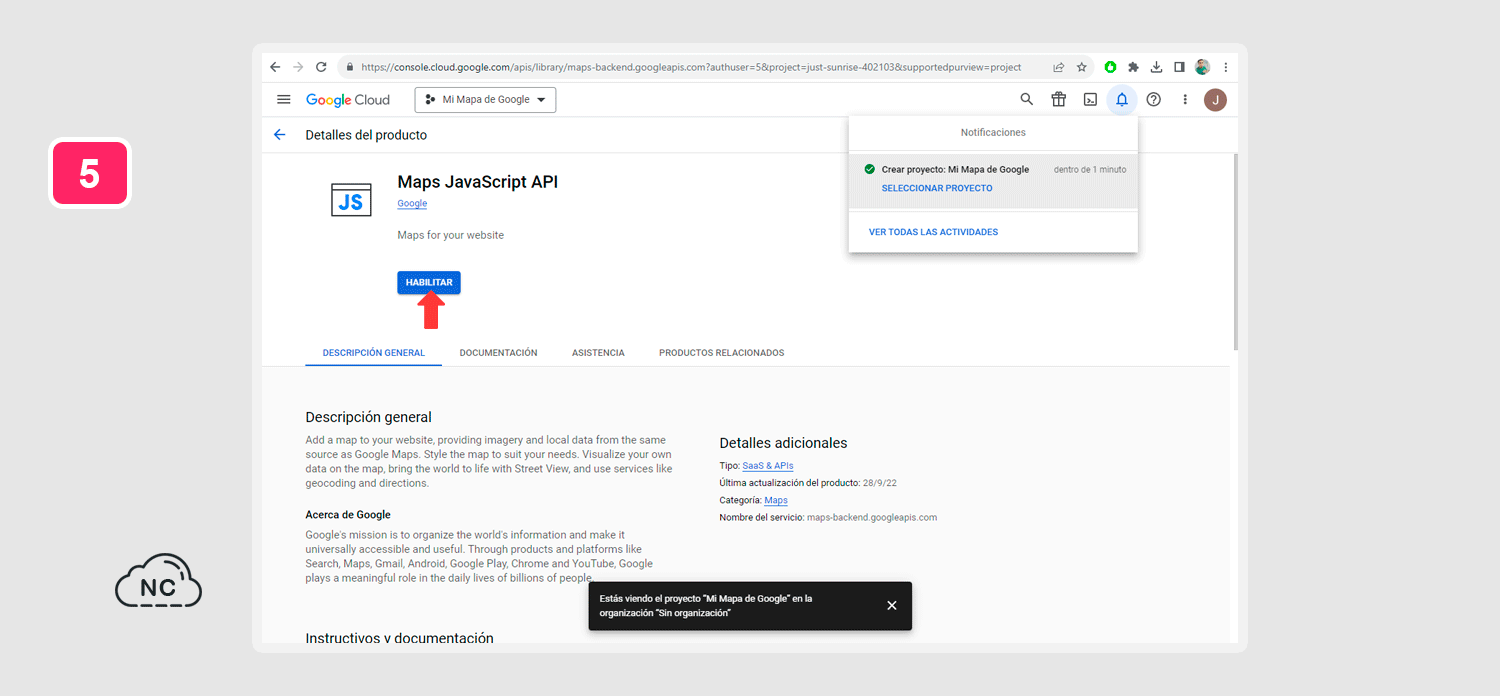1500x696 pixels.
Task: Click the Crear proyecto notification entry
Action: [x=994, y=179]
